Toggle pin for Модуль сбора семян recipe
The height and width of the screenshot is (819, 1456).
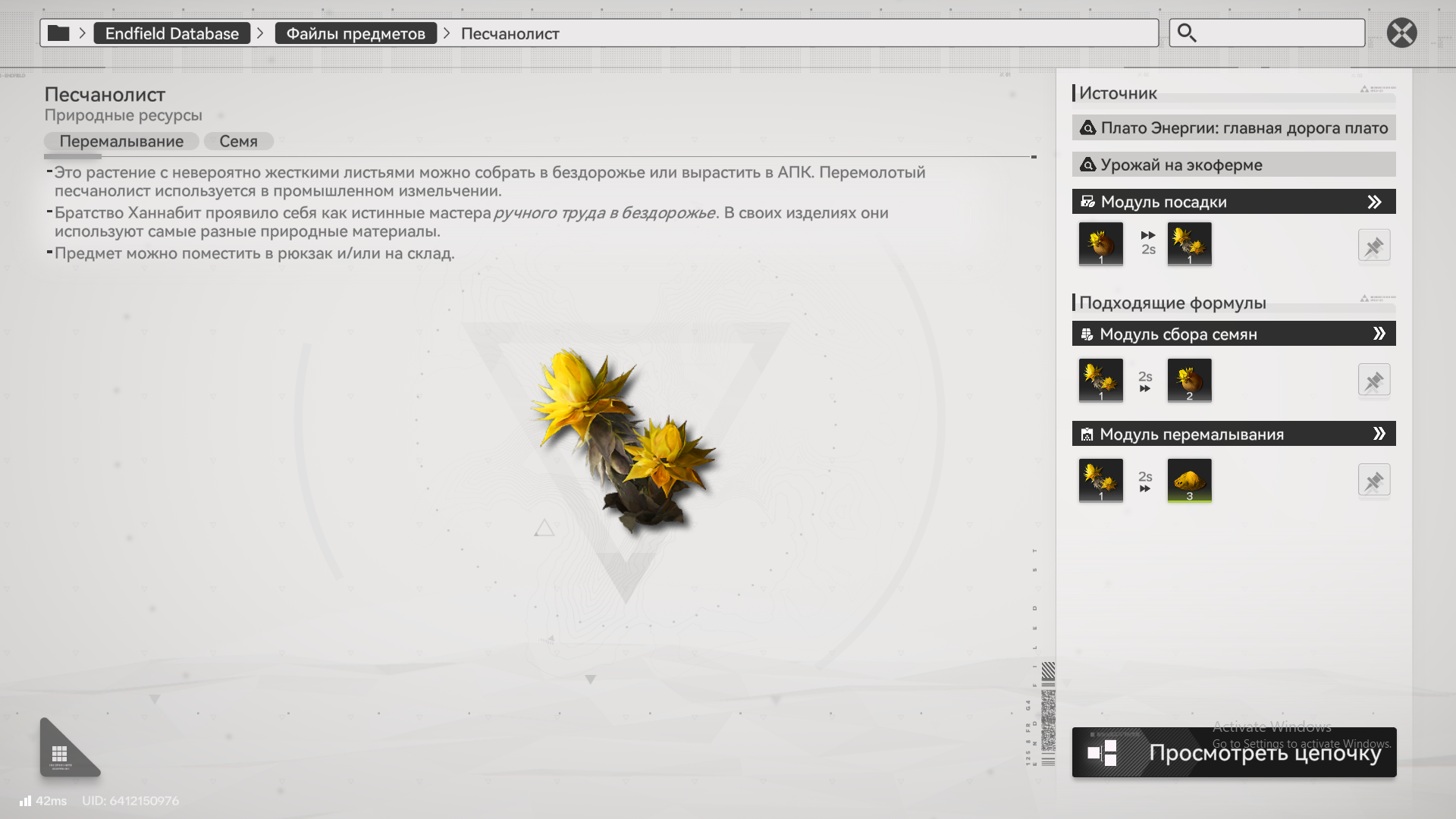click(1373, 381)
